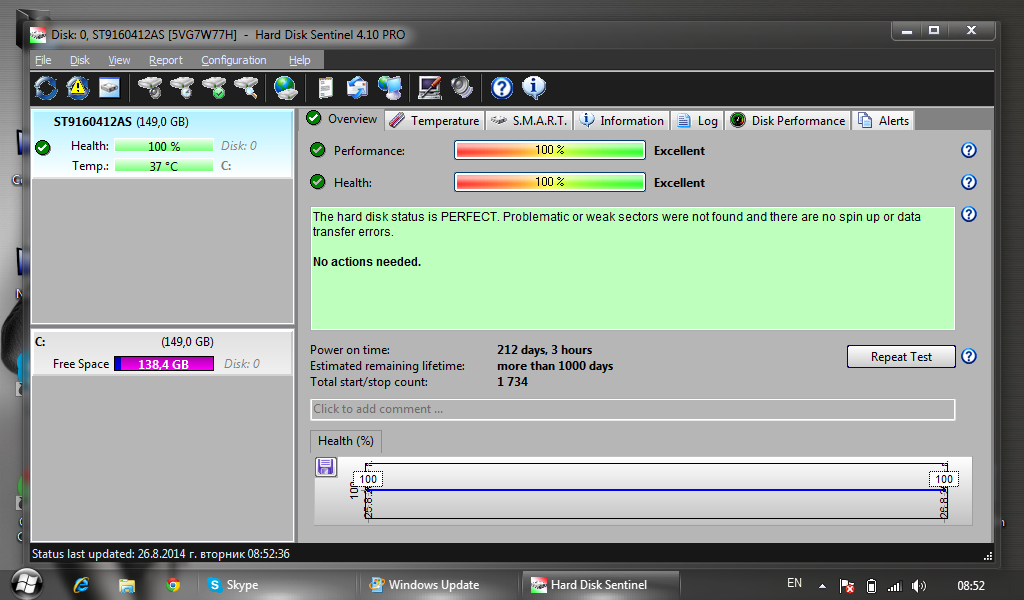Viewport: 1024px width, 600px height.
Task: Open Windows Explorer folder from the taskbar
Action: click(127, 585)
